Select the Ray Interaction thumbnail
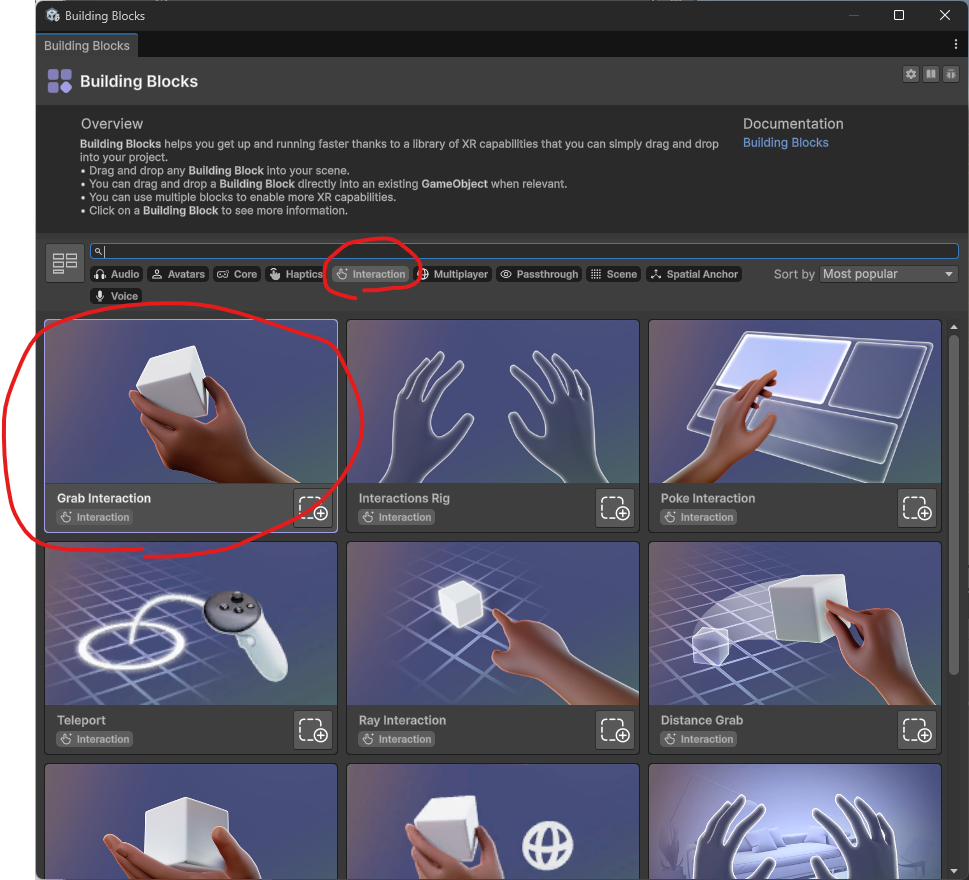 click(493, 624)
